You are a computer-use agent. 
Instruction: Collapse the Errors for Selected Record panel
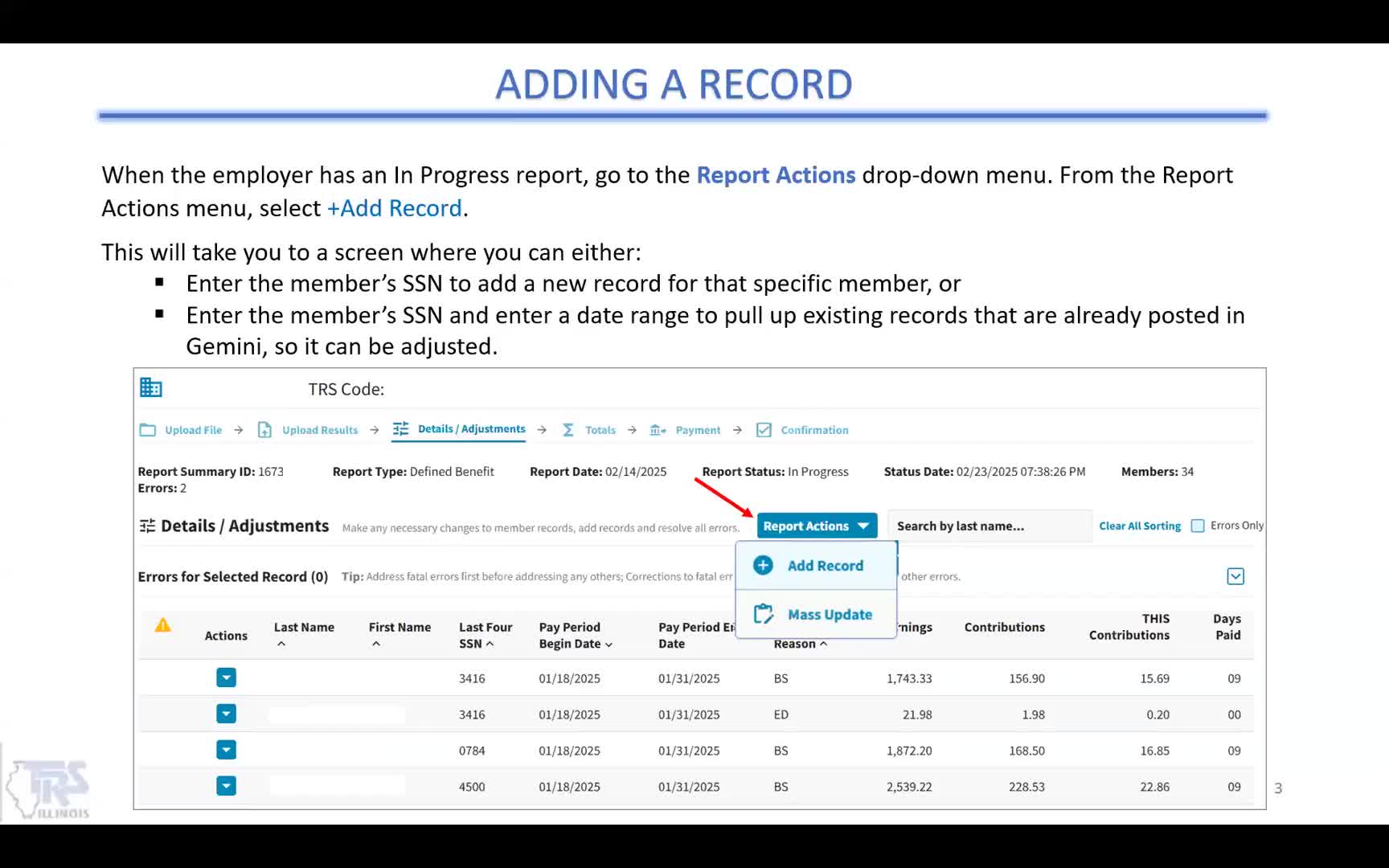click(1235, 576)
